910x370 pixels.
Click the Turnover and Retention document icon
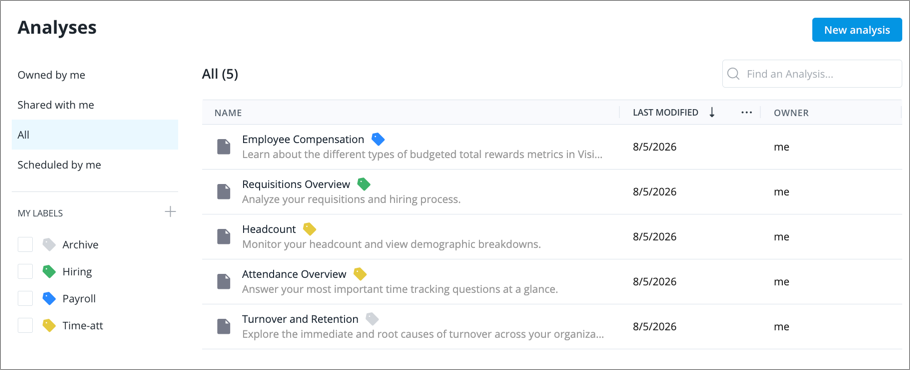(x=224, y=327)
